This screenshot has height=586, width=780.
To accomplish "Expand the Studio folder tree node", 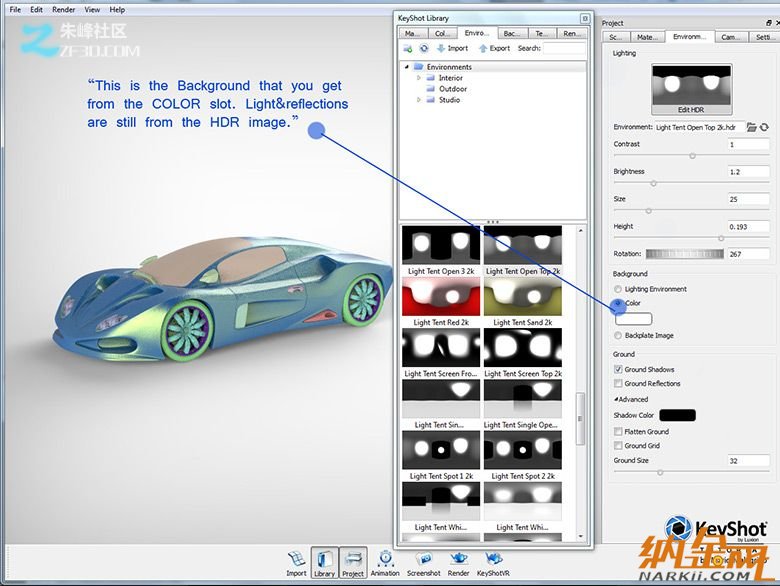I will point(420,100).
